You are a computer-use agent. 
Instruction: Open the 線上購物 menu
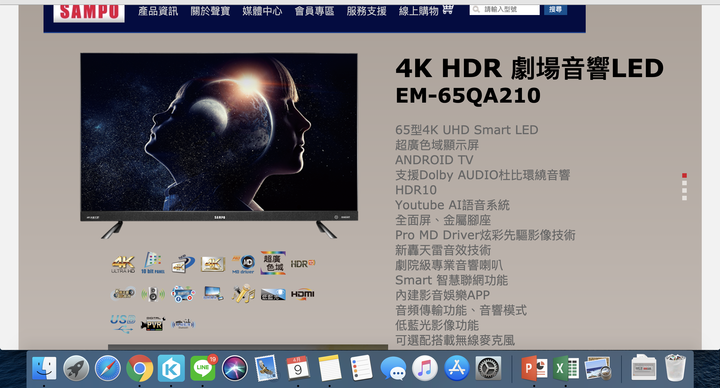click(x=419, y=11)
